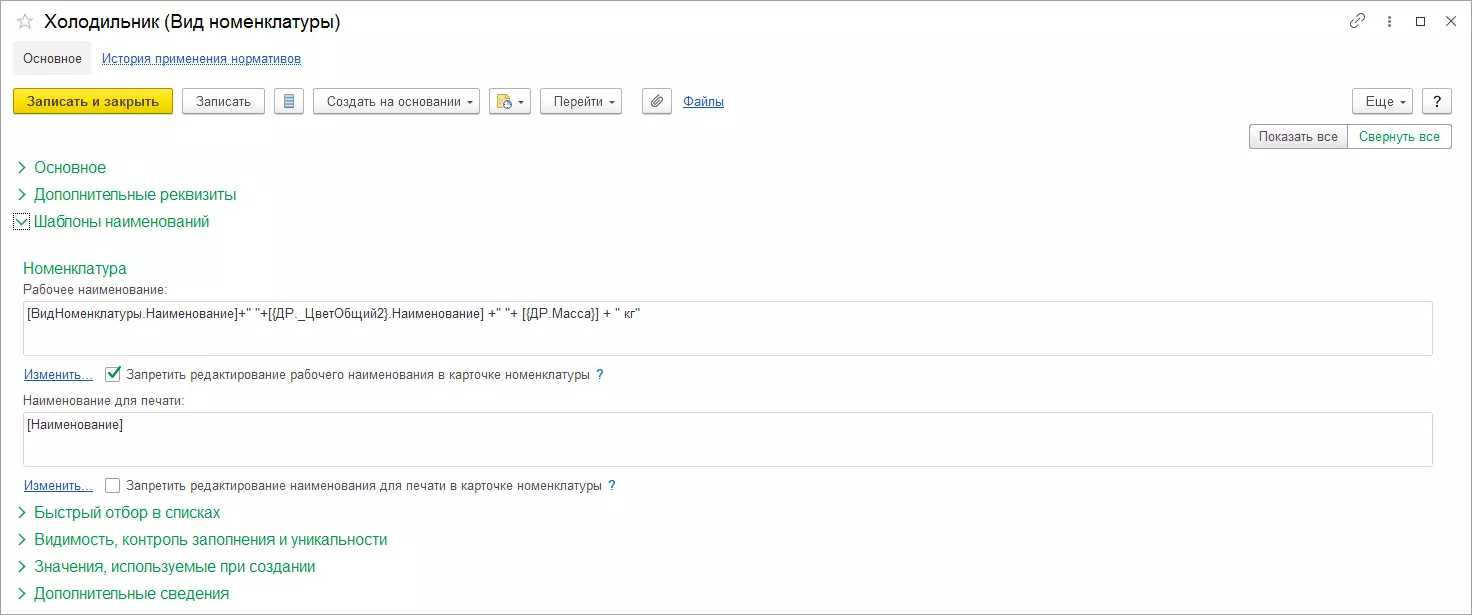Click the favorite star icon
1472x615 pixels.
25,22
